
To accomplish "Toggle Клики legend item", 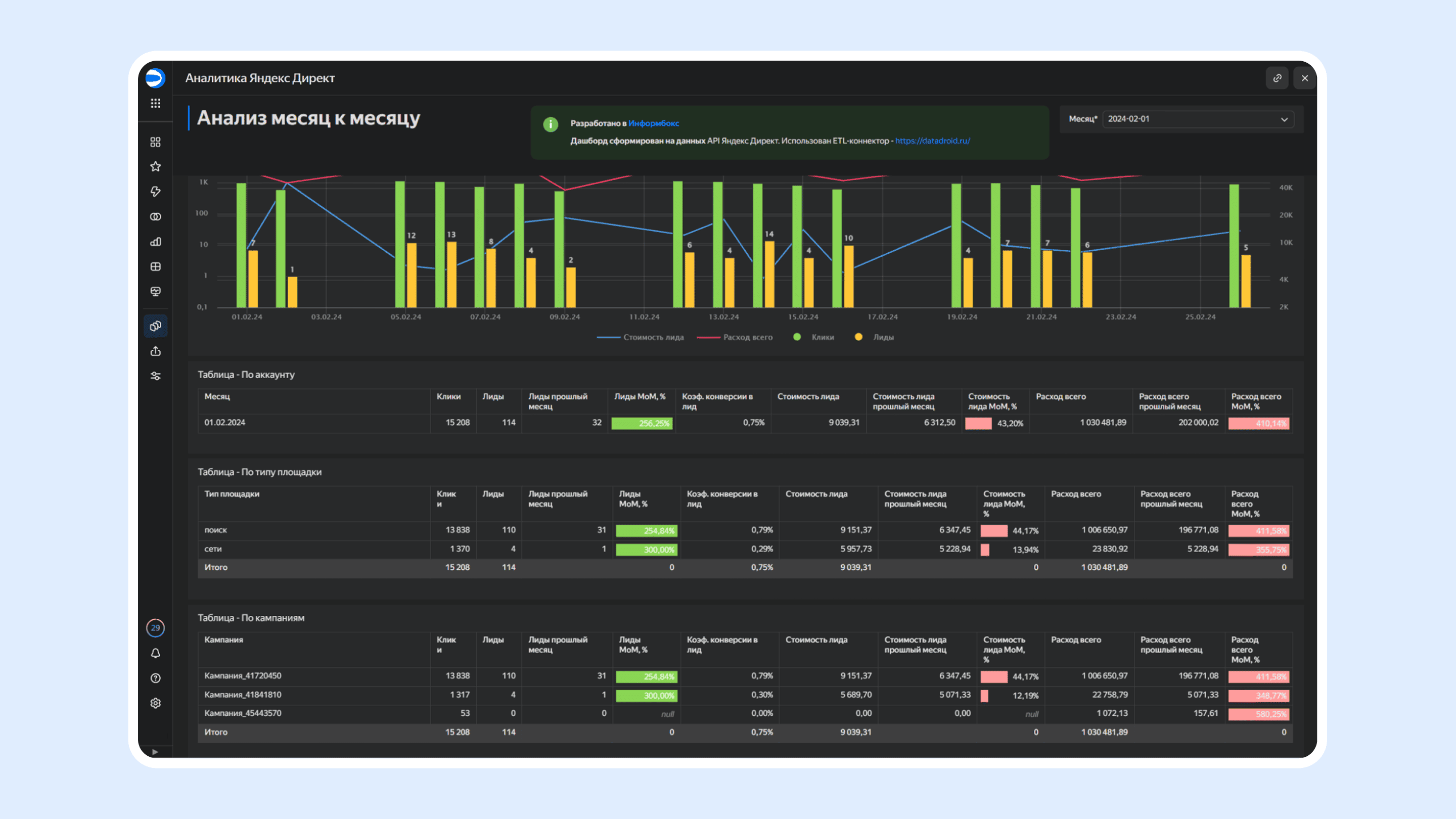I will click(x=814, y=337).
